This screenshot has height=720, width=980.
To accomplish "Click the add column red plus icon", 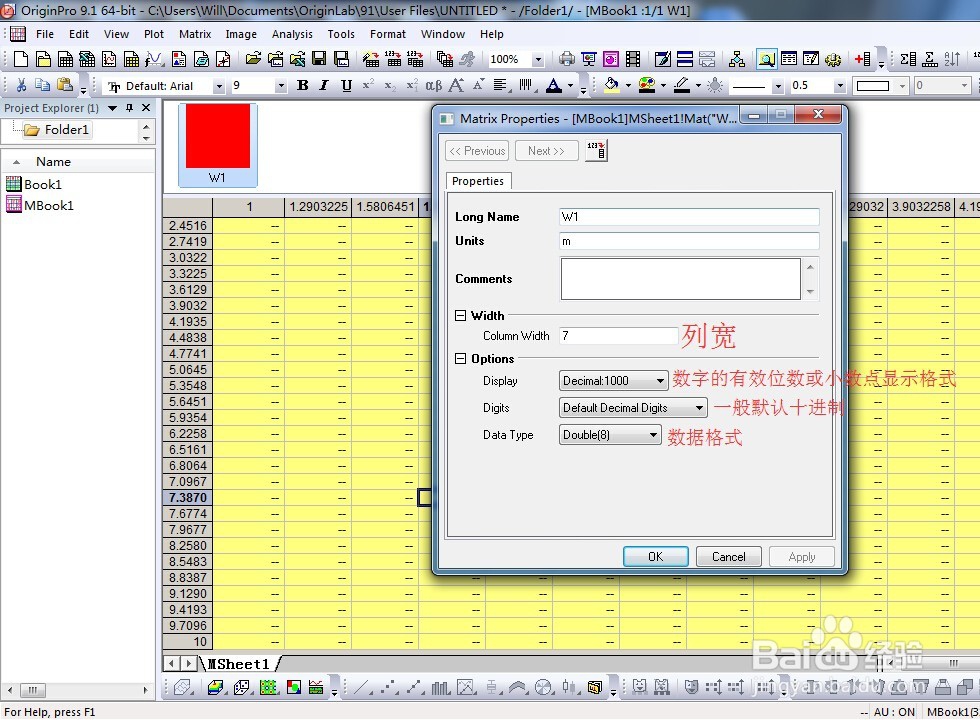I will coord(862,59).
